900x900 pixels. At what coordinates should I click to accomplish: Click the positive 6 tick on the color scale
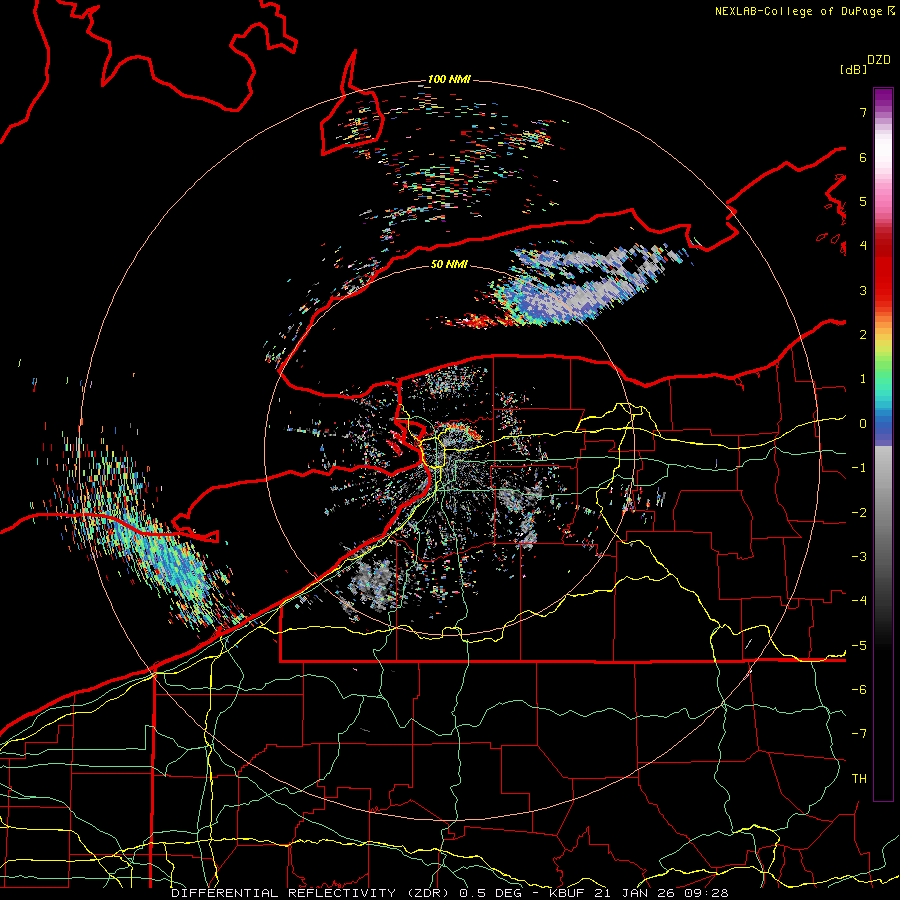pos(863,157)
